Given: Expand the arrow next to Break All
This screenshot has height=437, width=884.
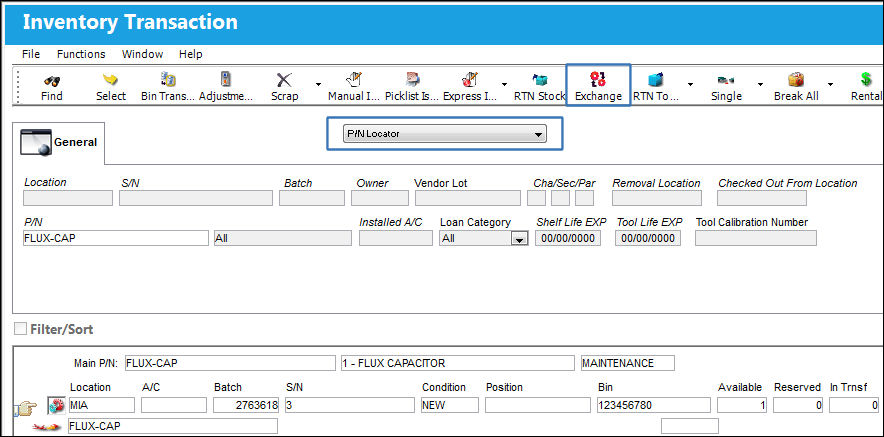Looking at the screenshot, I should point(830,85).
